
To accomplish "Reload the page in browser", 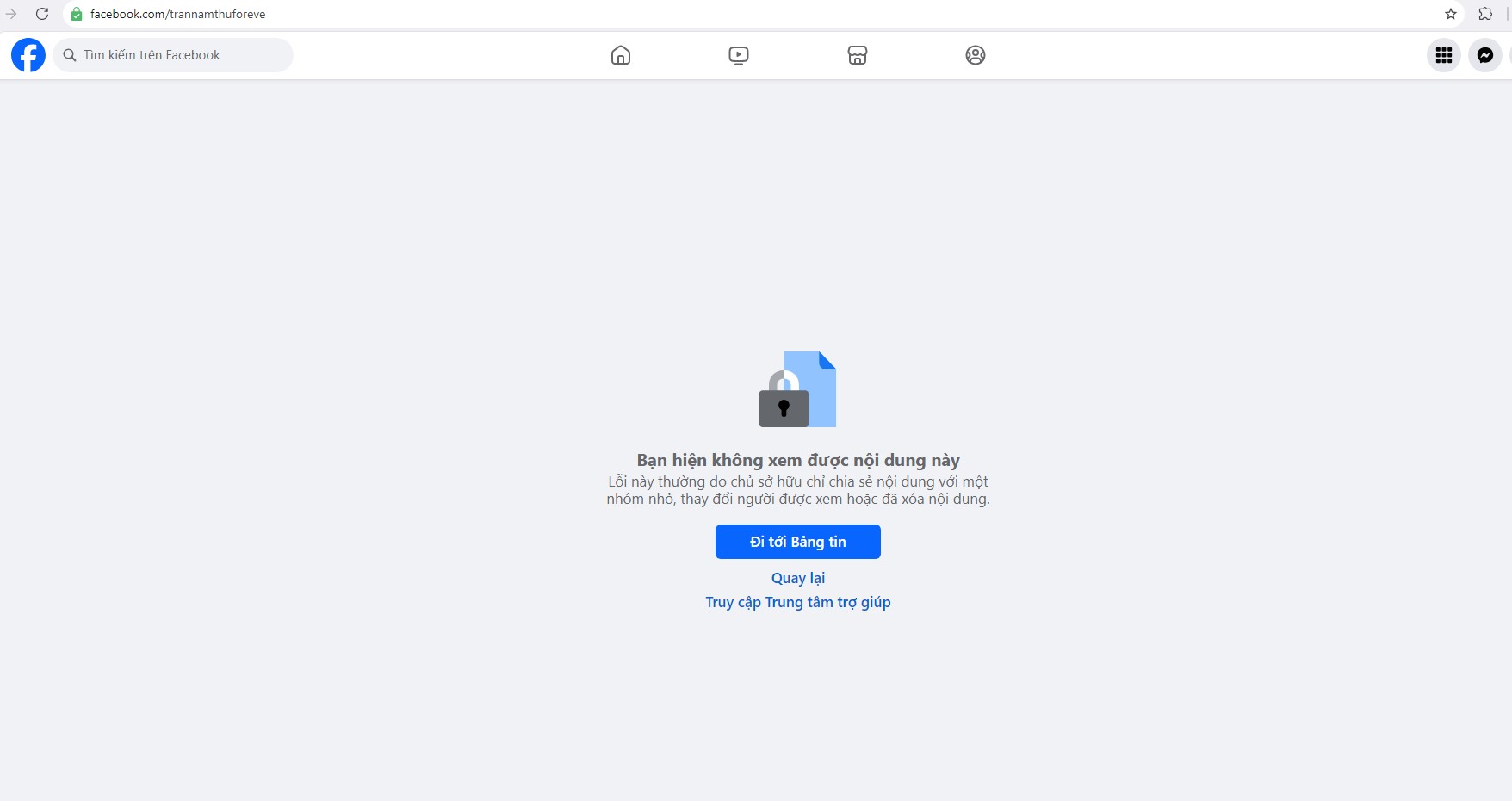I will coord(42,14).
